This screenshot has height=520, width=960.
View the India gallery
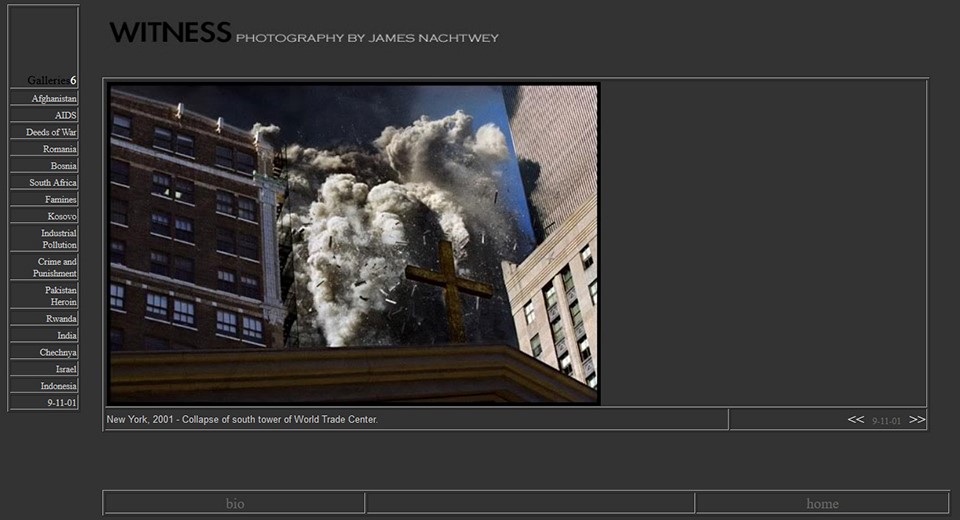tap(67, 336)
